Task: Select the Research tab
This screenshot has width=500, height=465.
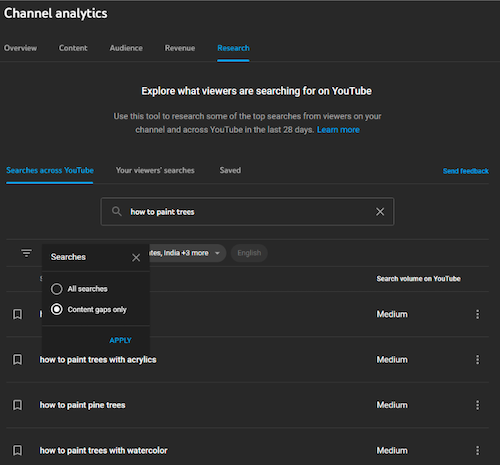Action: pos(233,48)
